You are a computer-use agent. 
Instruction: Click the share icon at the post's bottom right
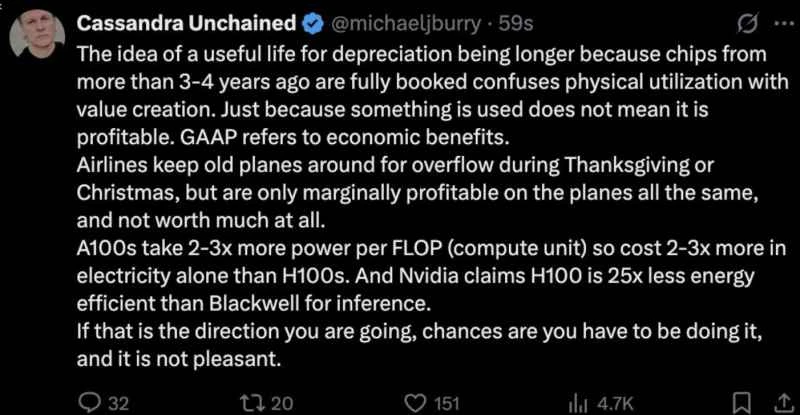coord(777,403)
